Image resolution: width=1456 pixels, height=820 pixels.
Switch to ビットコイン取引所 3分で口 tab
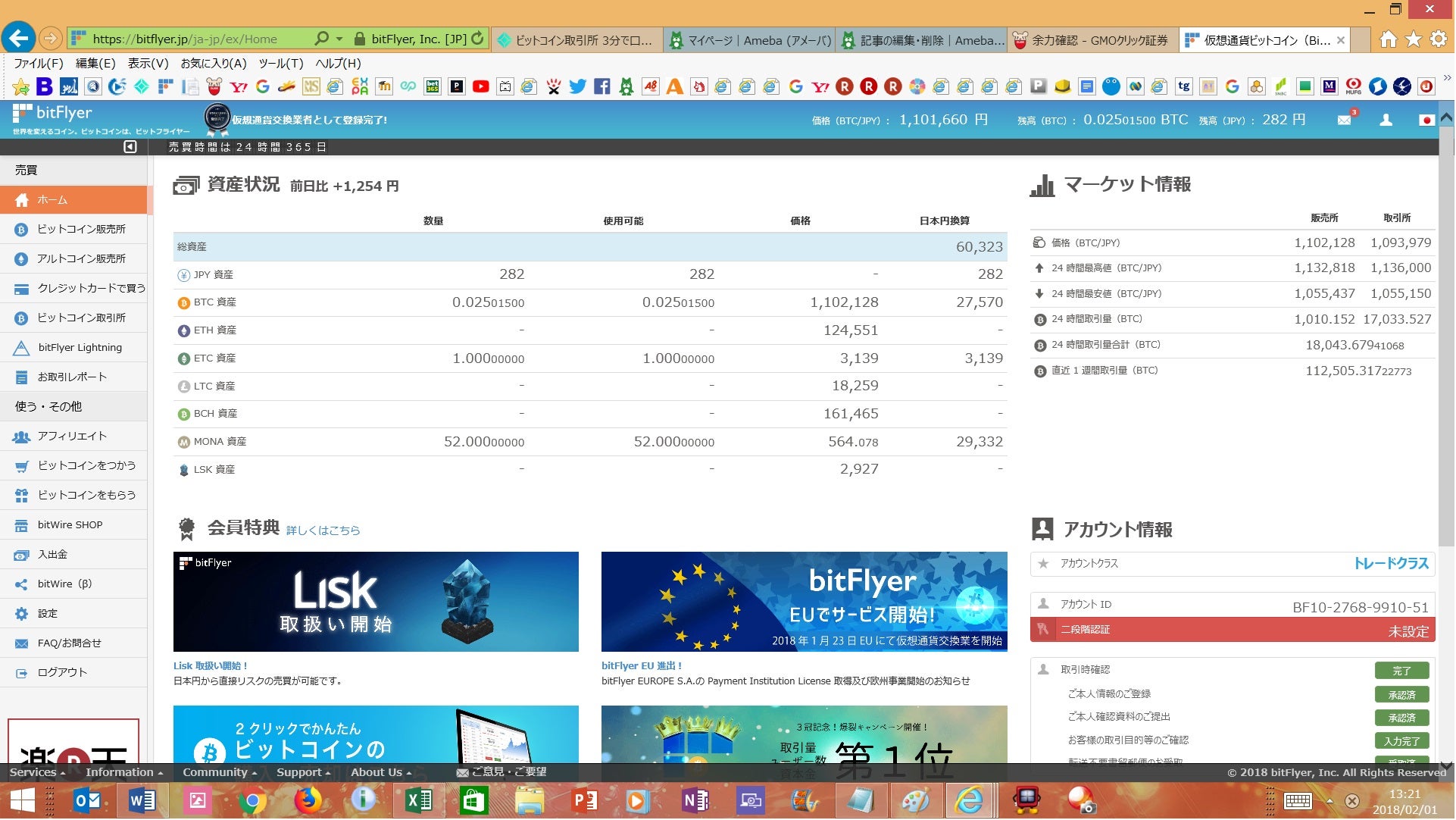click(x=577, y=40)
